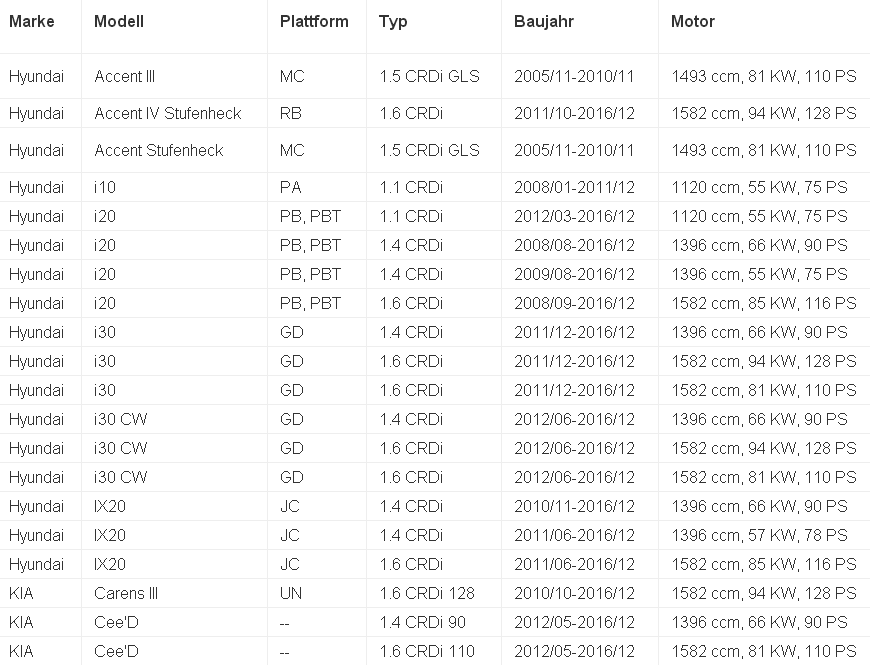Click the 1.6 CRDi 110 type cell

426,651
